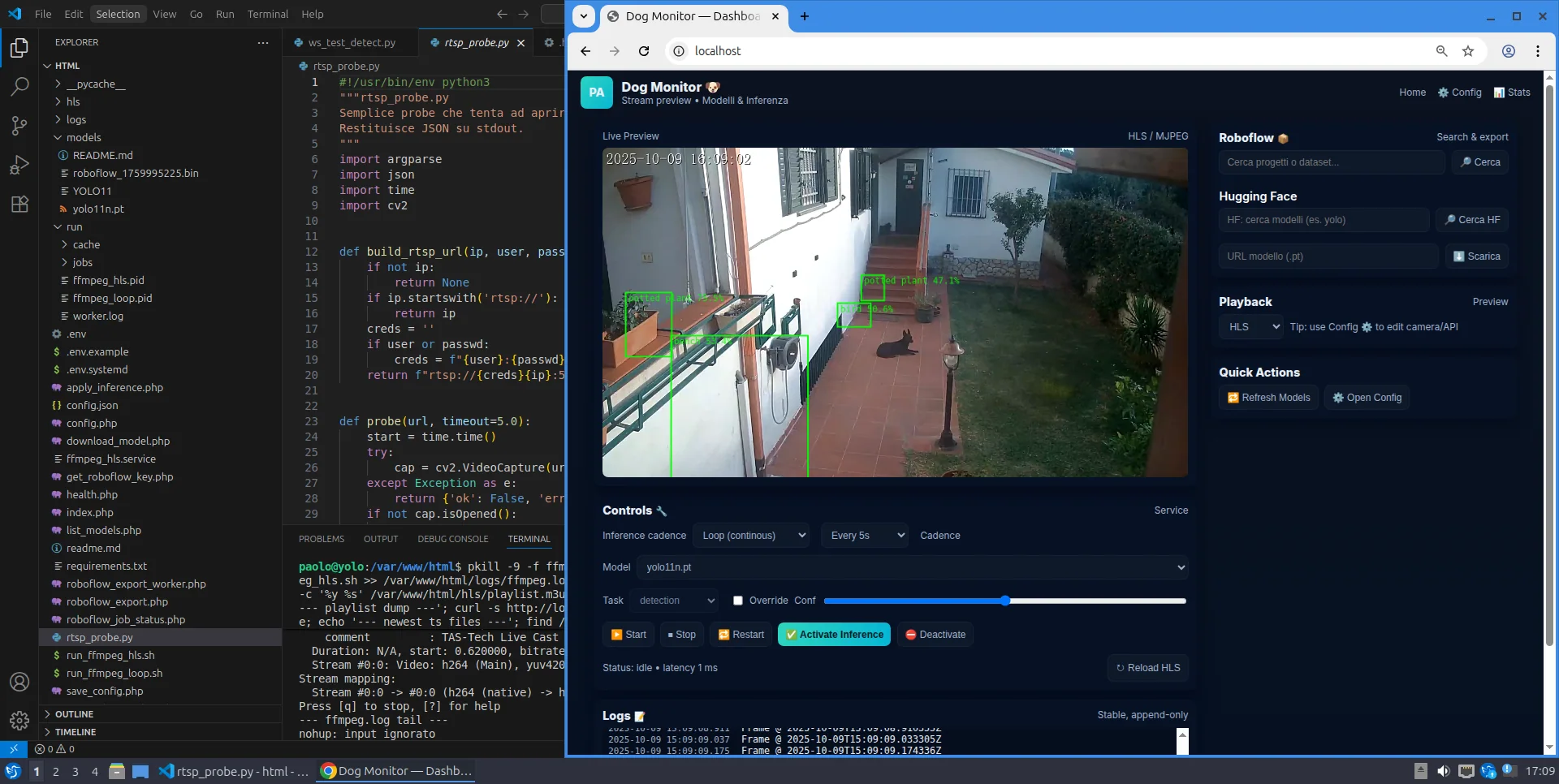Image resolution: width=1559 pixels, height=784 pixels.
Task: Open the Terminal menu
Action: pyautogui.click(x=268, y=14)
